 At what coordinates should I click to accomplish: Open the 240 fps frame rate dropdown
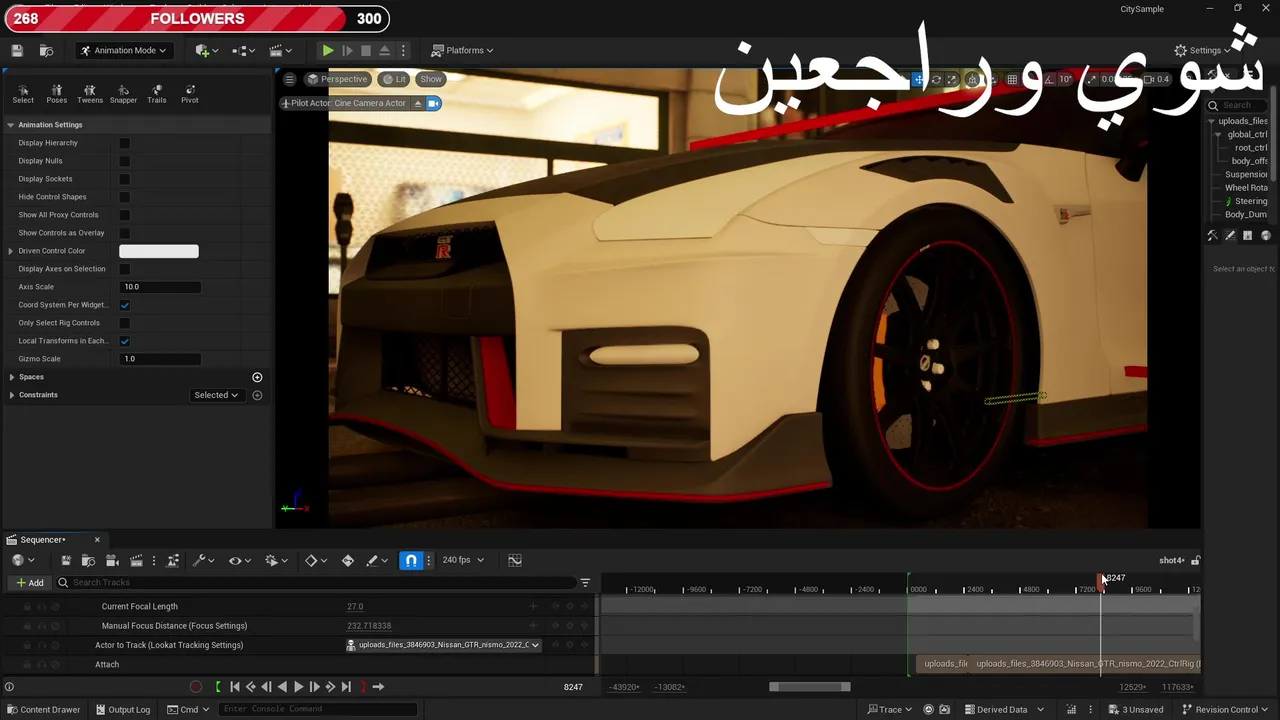[463, 560]
